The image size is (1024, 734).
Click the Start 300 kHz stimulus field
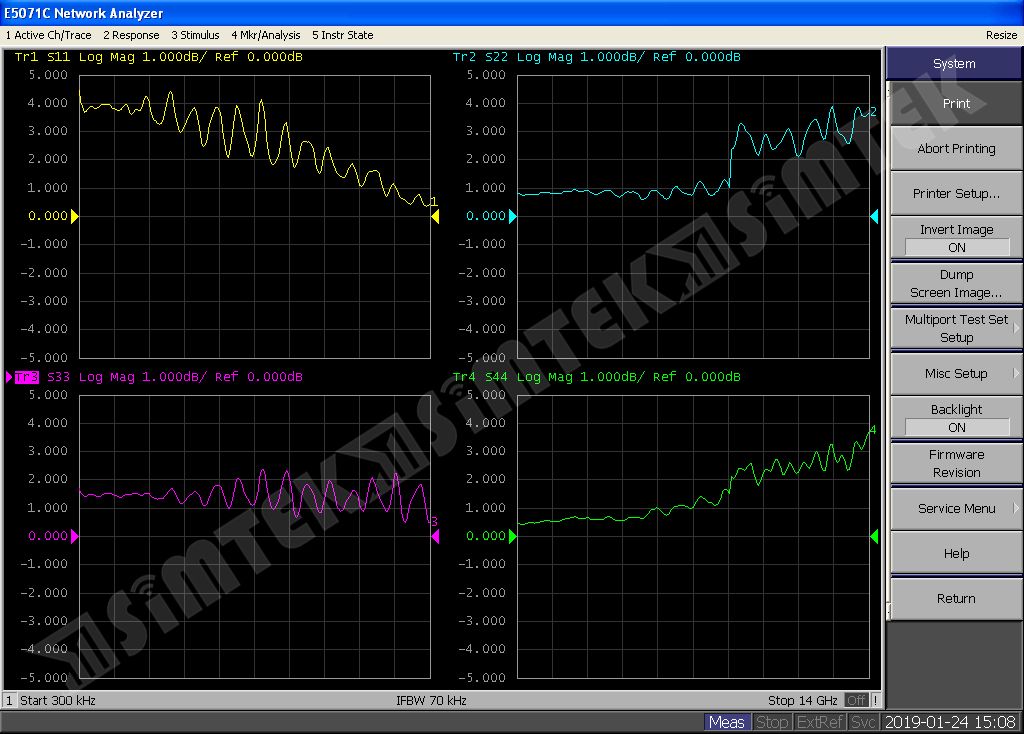[x=57, y=700]
